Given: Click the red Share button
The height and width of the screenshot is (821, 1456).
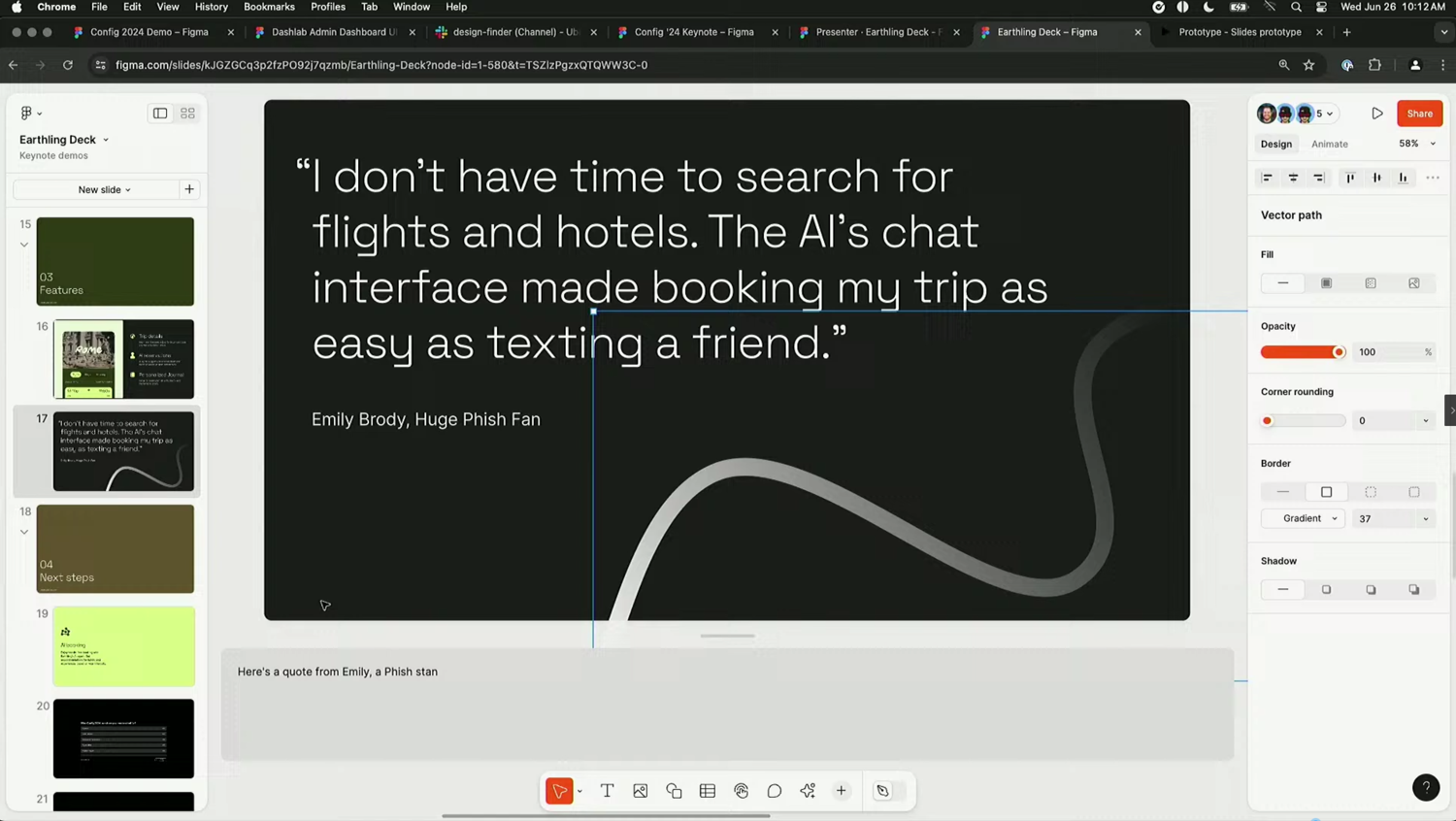Looking at the screenshot, I should coord(1419,114).
